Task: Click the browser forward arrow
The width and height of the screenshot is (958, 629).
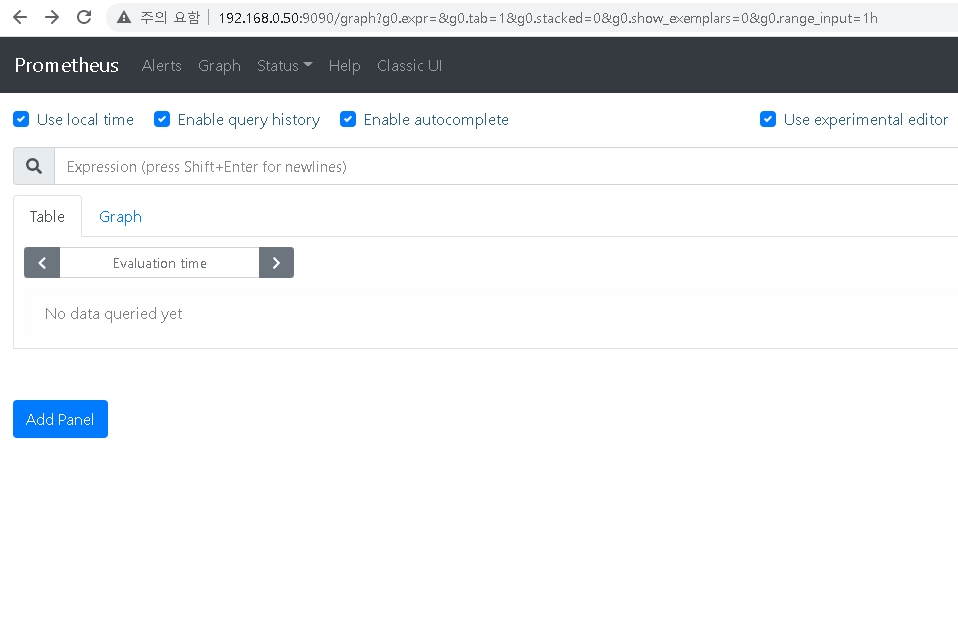Action: [x=52, y=17]
